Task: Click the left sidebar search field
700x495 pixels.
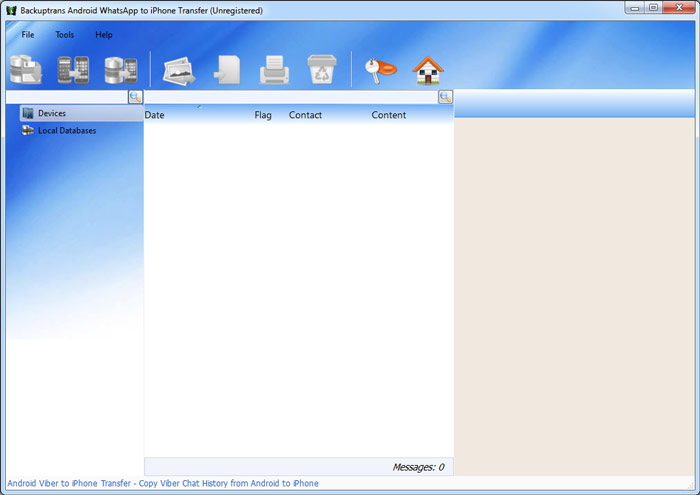Action: click(66, 97)
